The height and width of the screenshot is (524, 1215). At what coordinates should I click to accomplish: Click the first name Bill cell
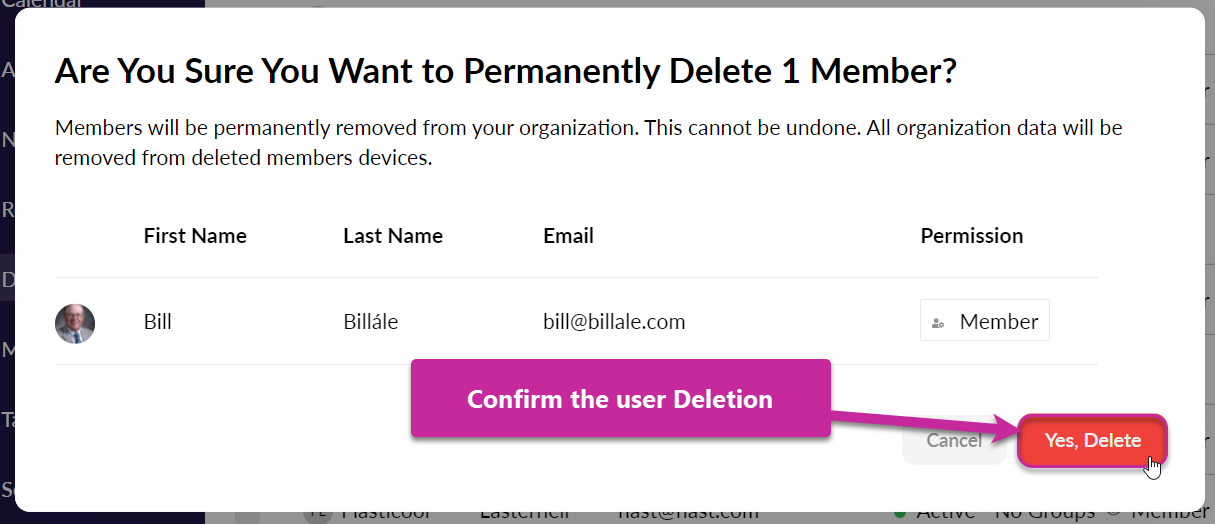158,322
